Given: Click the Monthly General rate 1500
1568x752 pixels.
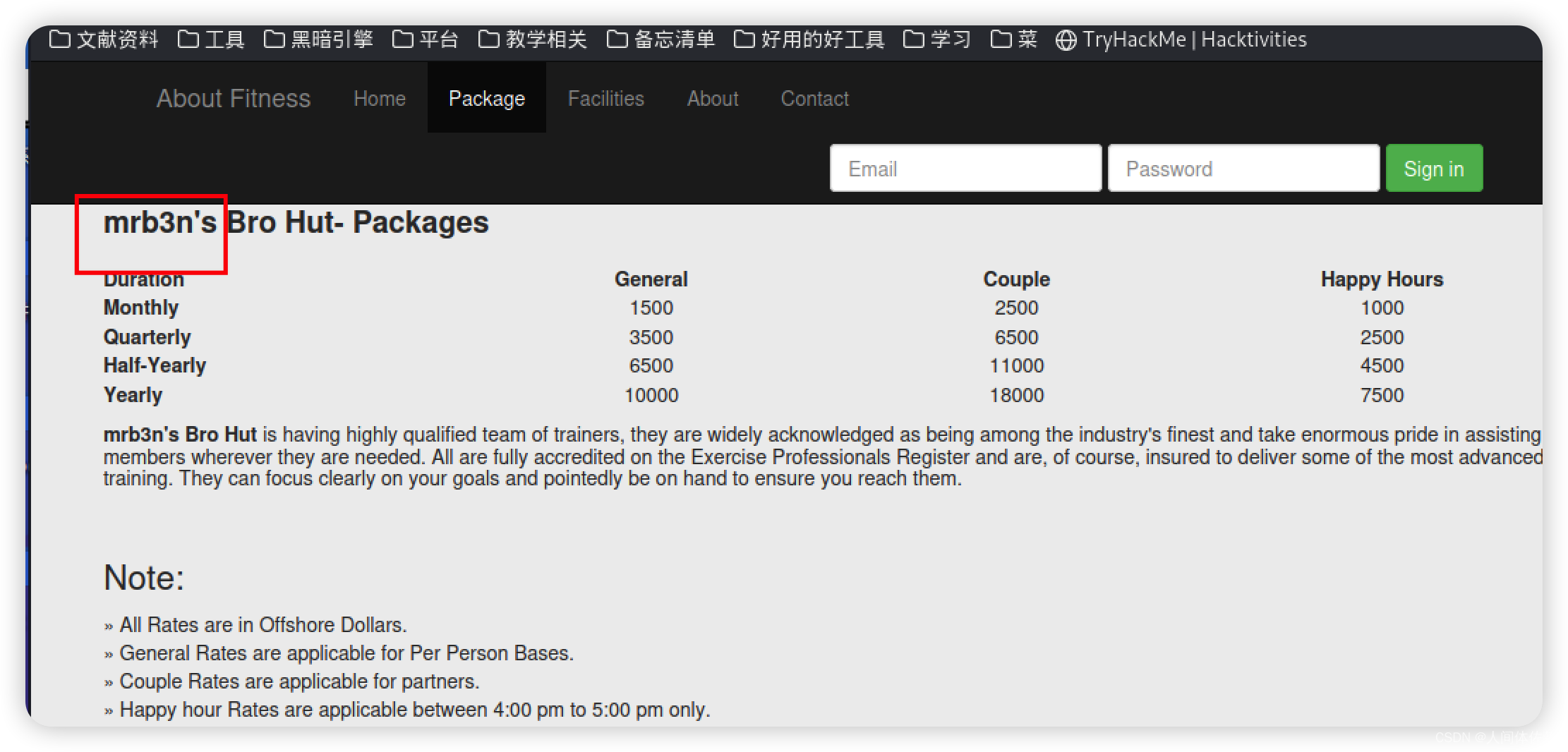Looking at the screenshot, I should (x=651, y=308).
